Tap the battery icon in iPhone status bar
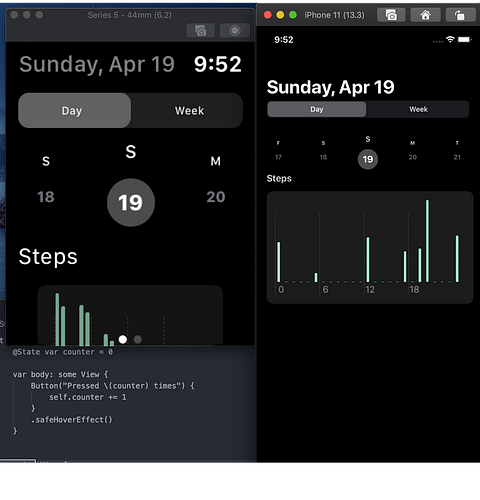 [x=464, y=40]
